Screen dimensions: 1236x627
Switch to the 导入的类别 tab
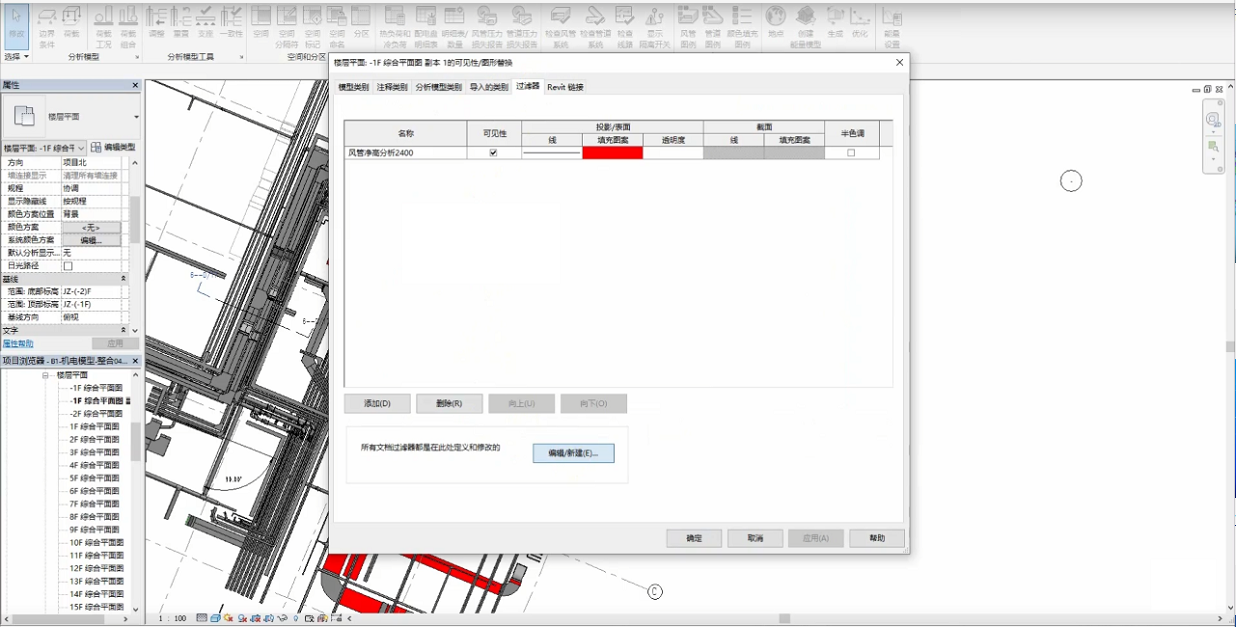click(x=489, y=87)
